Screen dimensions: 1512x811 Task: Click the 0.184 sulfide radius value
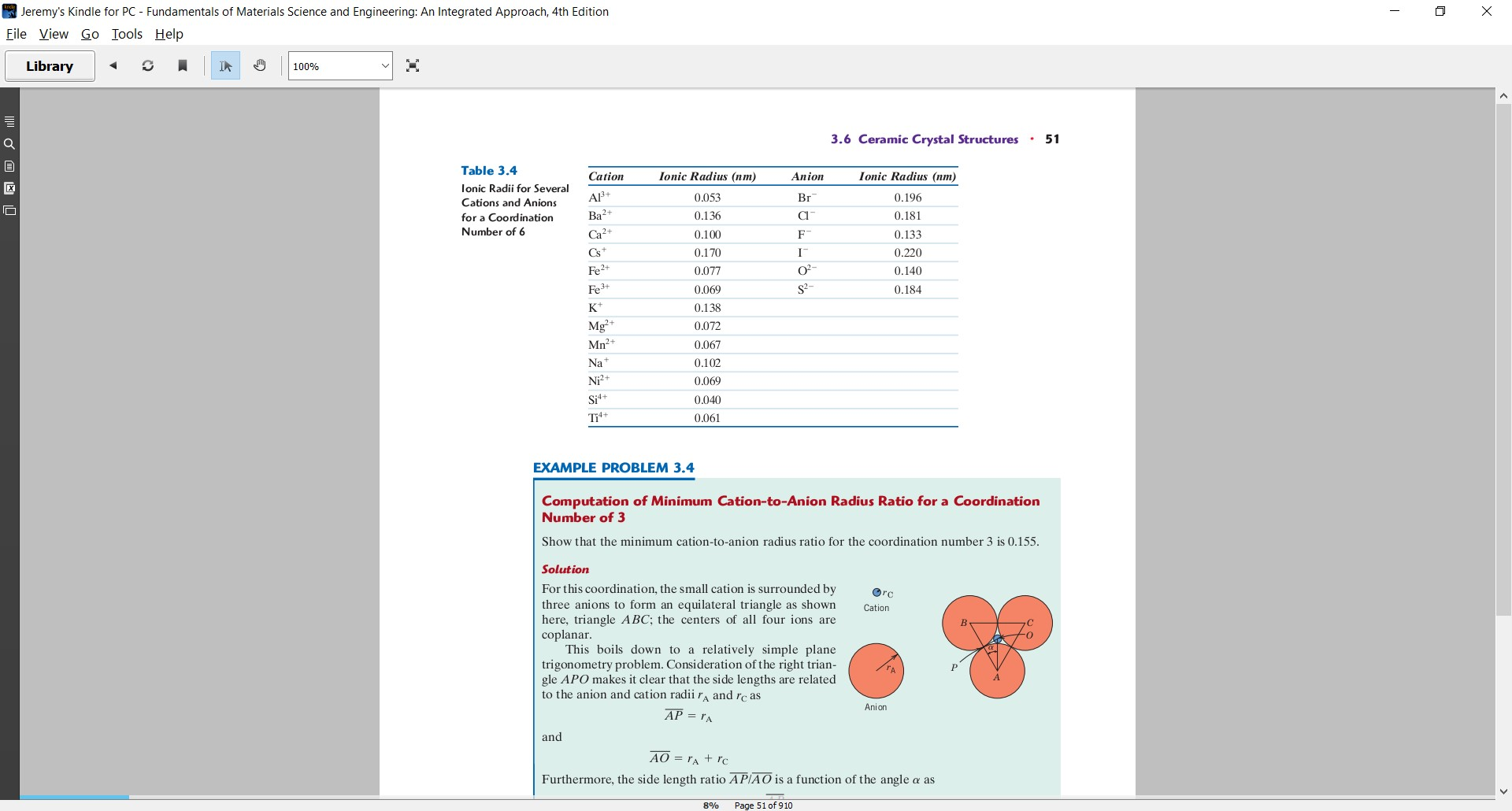pos(908,290)
